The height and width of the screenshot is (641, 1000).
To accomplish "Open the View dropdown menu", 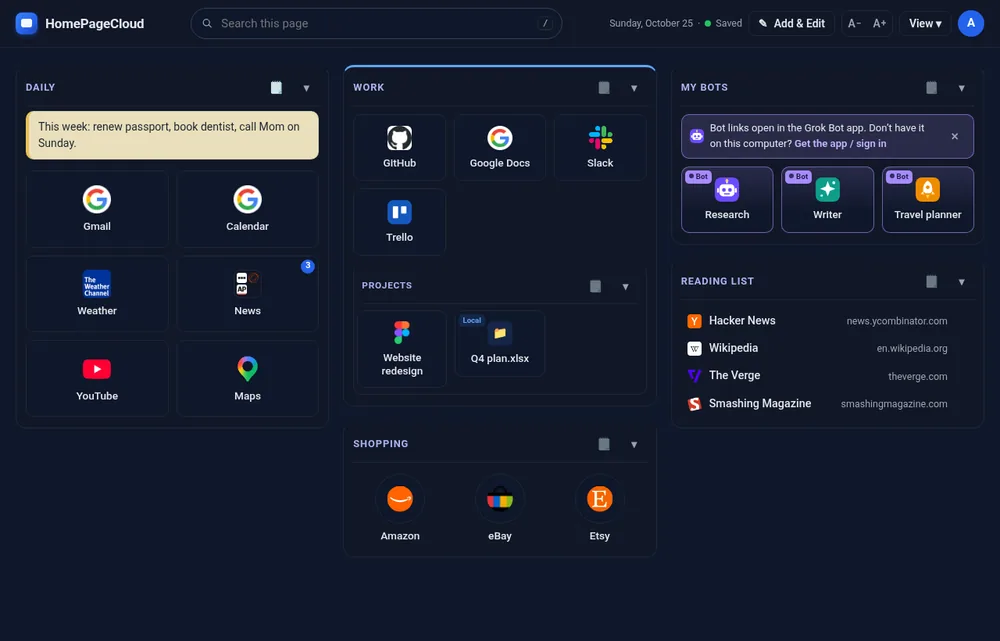I will (x=925, y=24).
